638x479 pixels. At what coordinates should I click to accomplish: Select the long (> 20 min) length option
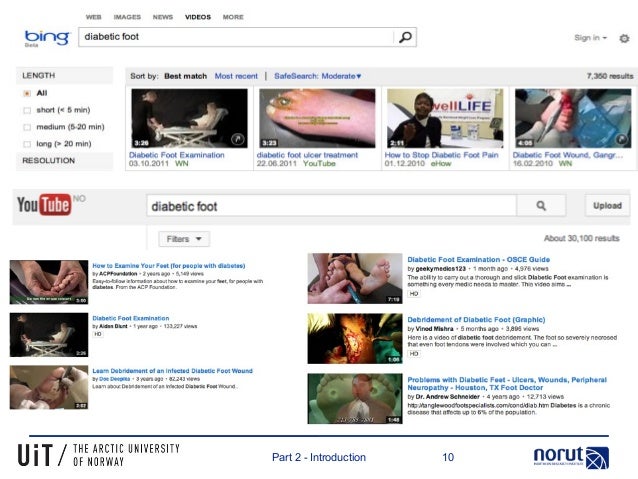pos(27,144)
